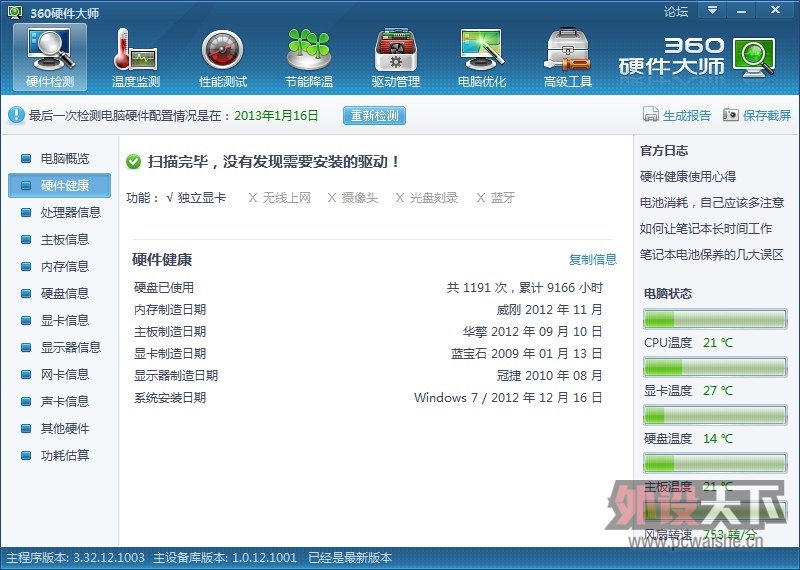The height and width of the screenshot is (570, 800).
Task: Click the 官方日志 heading
Action: 664,151
